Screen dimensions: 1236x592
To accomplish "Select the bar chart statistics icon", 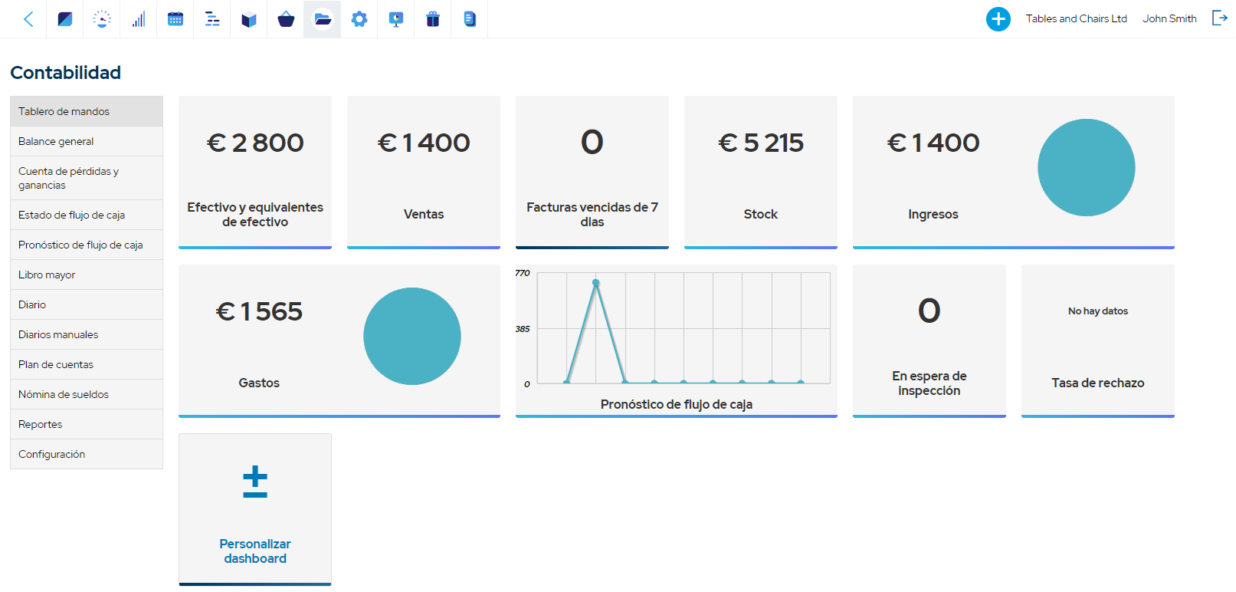I will pyautogui.click(x=138, y=18).
